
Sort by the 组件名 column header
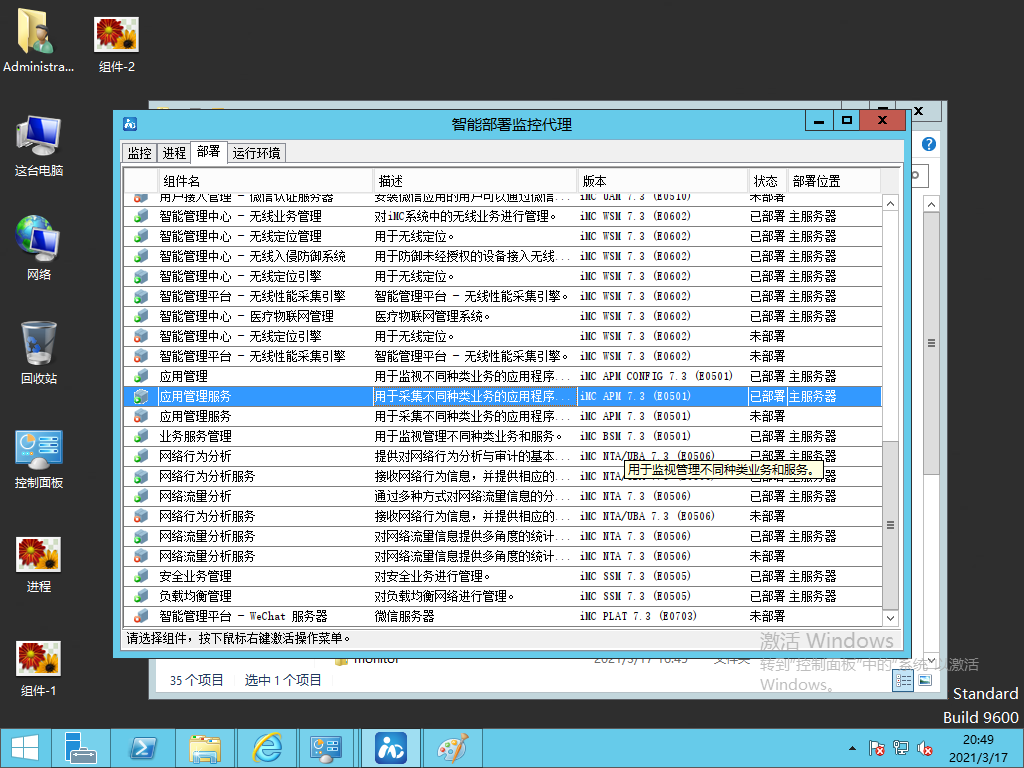tap(266, 181)
